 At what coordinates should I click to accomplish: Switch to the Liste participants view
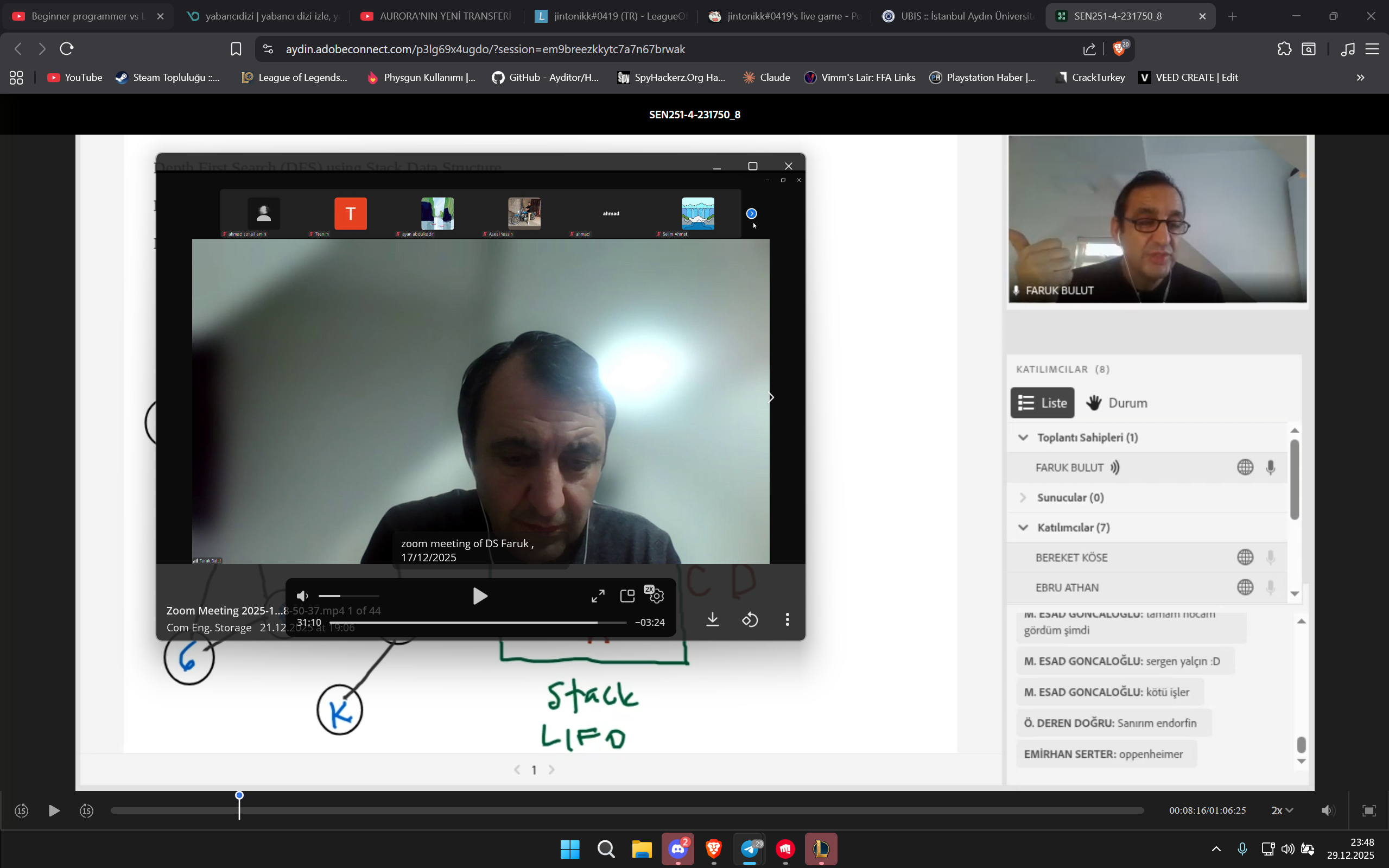pyautogui.click(x=1042, y=403)
